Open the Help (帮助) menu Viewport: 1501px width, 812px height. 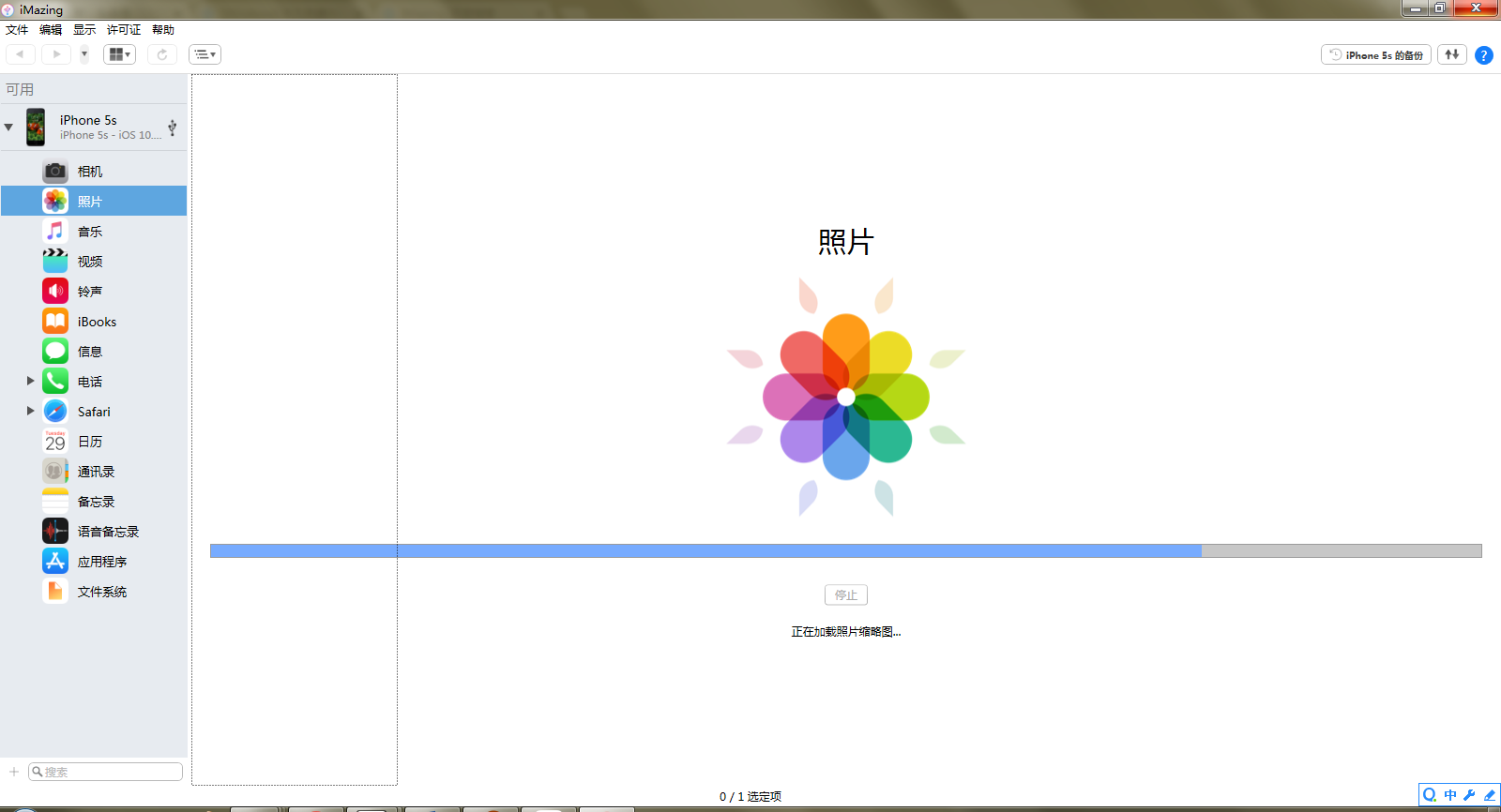(x=163, y=30)
